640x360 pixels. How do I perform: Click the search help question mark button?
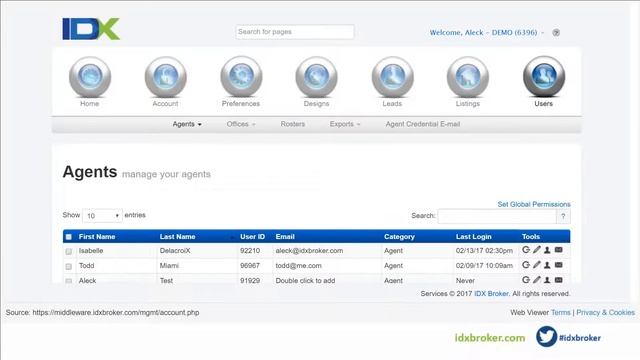[x=563, y=216]
